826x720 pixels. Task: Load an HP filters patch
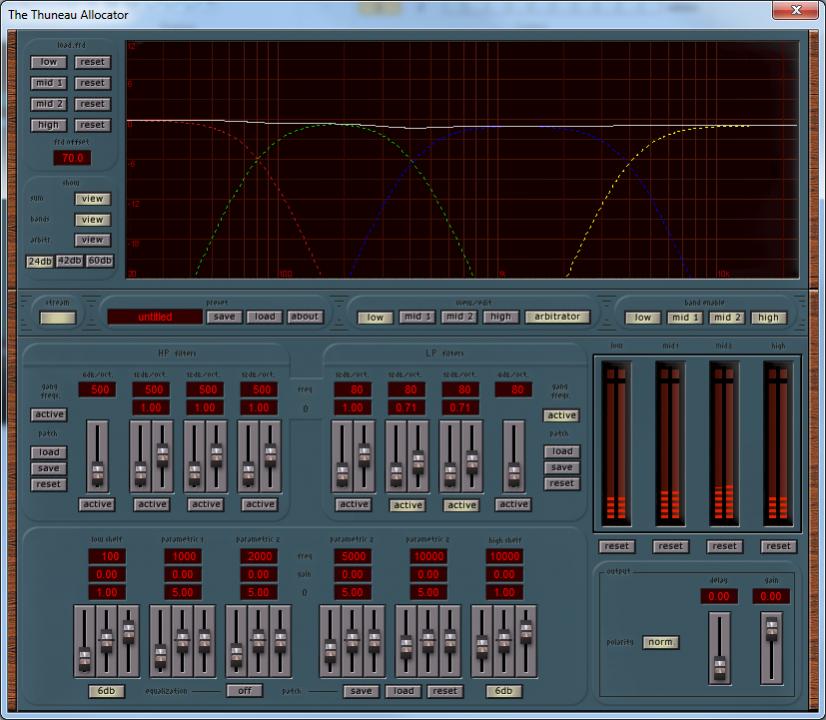pyautogui.click(x=49, y=452)
